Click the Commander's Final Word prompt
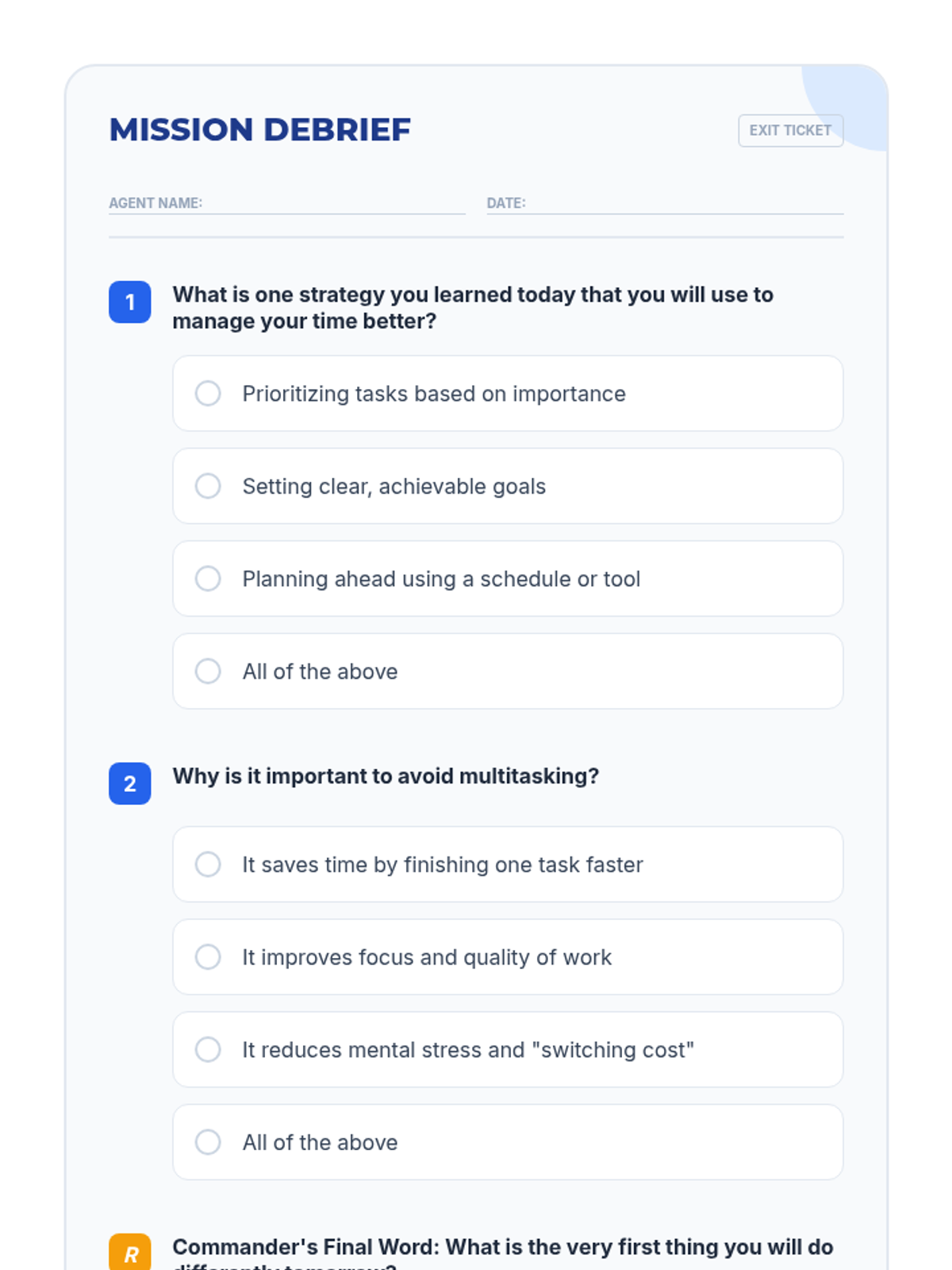952x1270 pixels. pyautogui.click(x=503, y=1248)
